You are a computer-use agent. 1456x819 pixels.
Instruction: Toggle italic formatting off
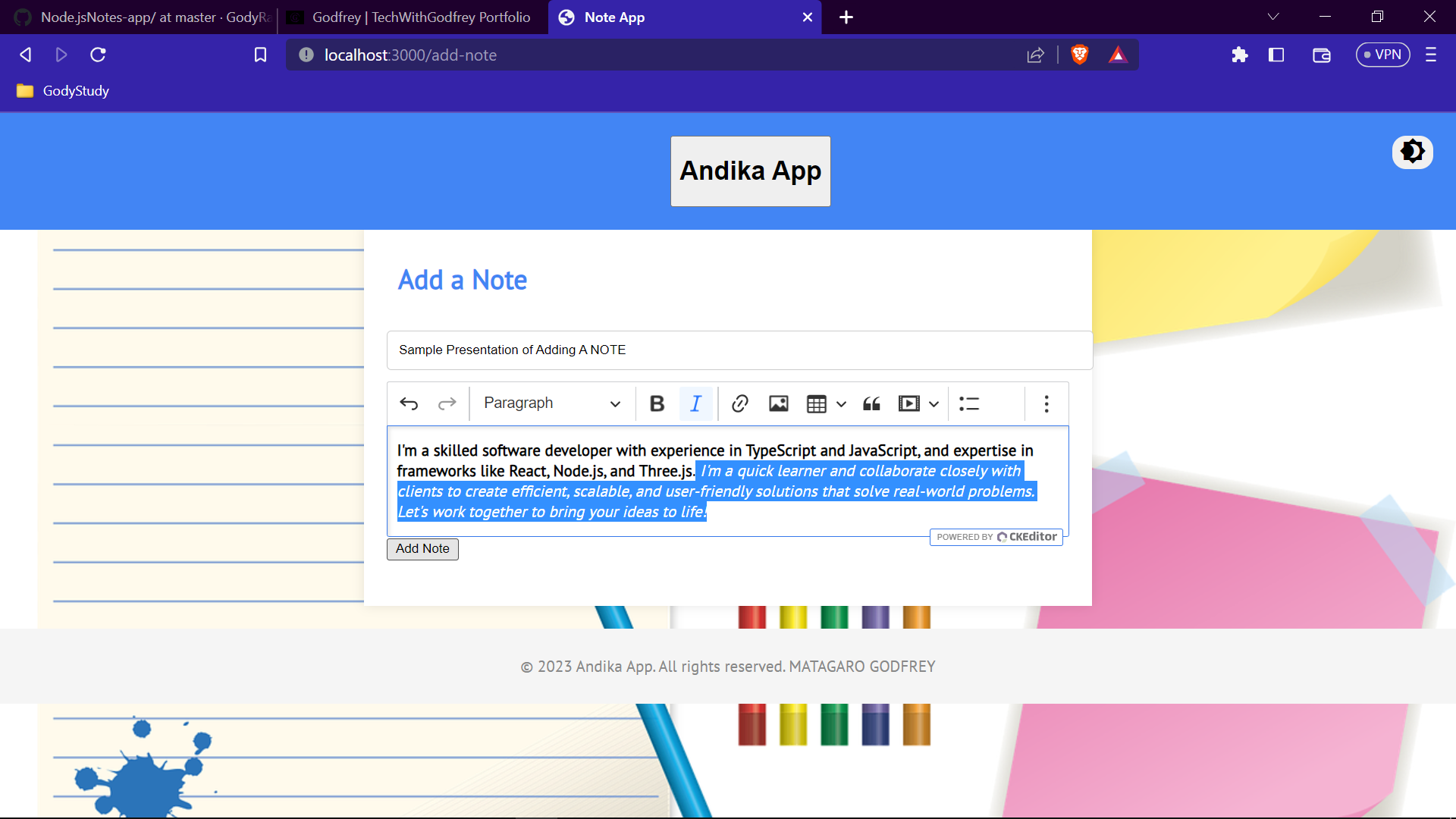695,403
